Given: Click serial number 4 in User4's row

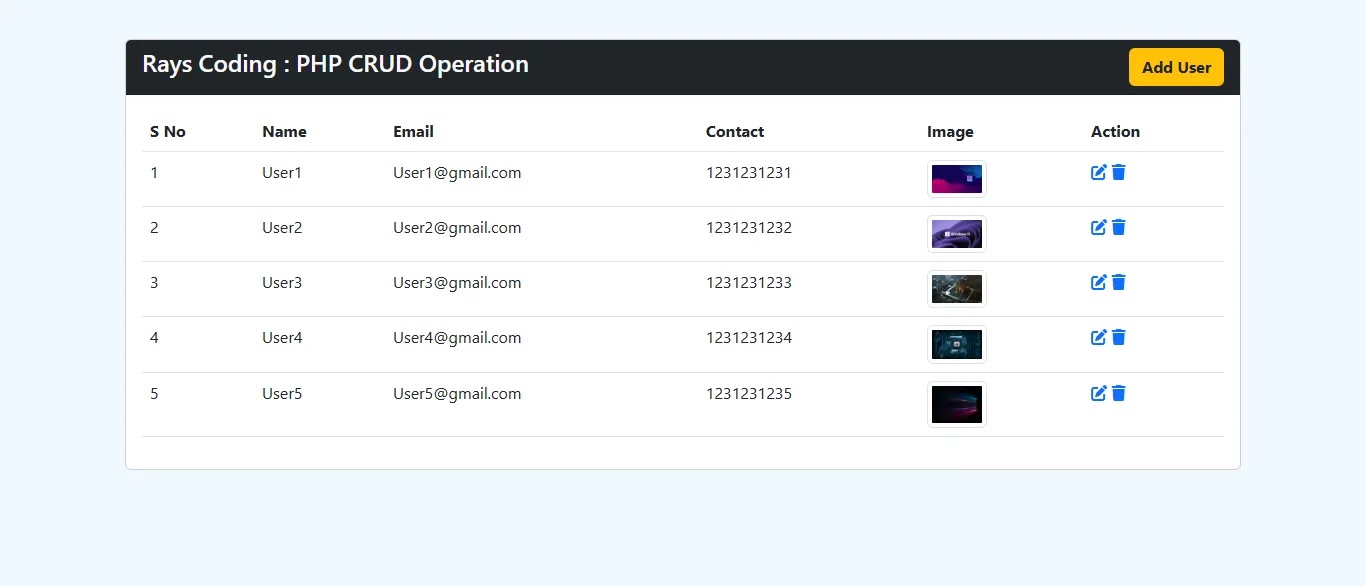Looking at the screenshot, I should [x=154, y=337].
